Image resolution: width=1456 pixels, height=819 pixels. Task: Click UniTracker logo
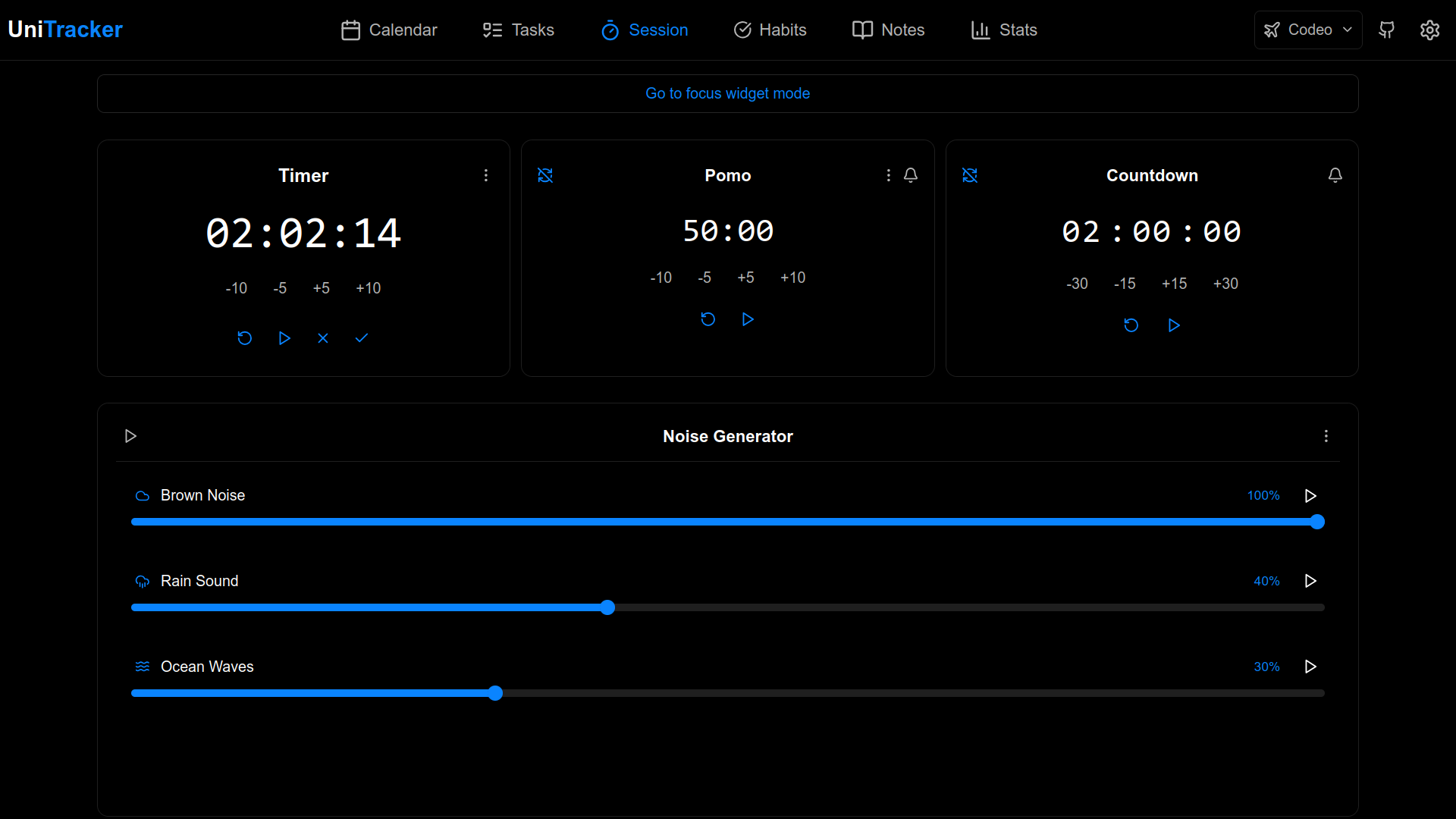(x=65, y=30)
